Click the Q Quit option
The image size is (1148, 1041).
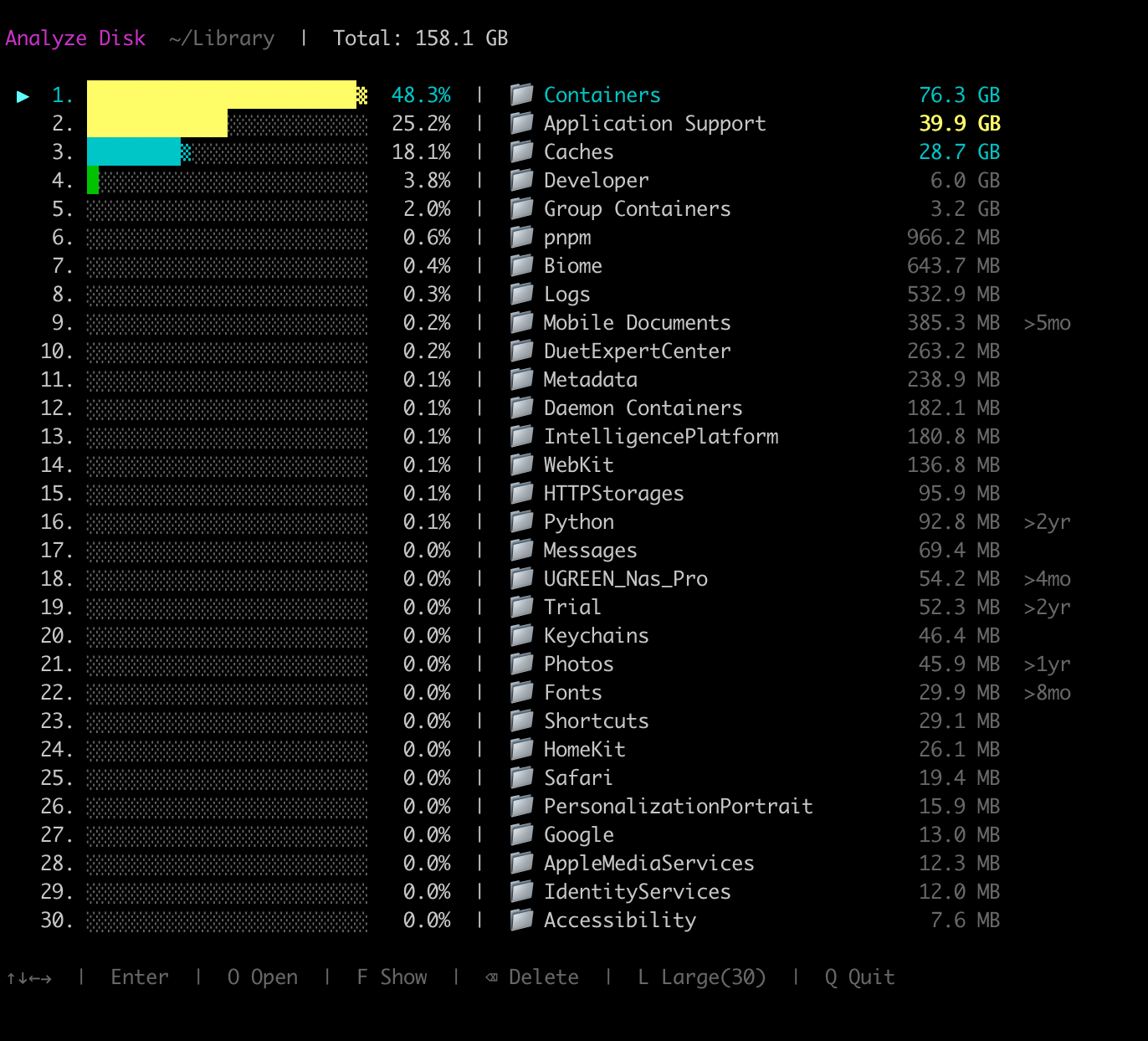[x=859, y=977]
